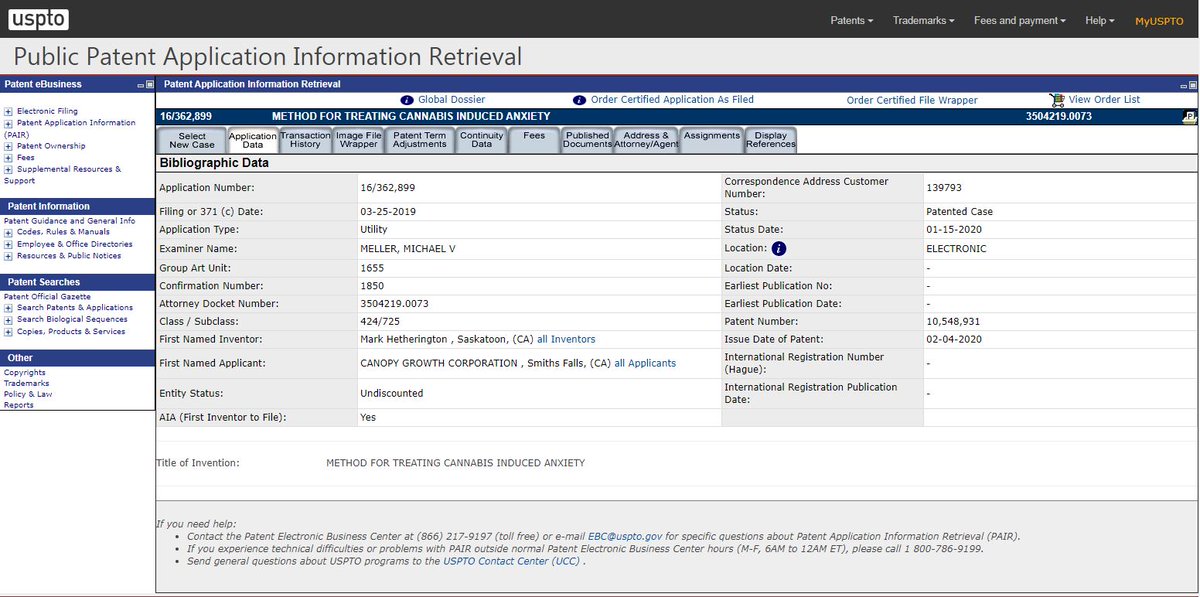Screen dimensions: 1200x597
Task: Expand Resources & Public Notices node
Action: tap(8, 256)
